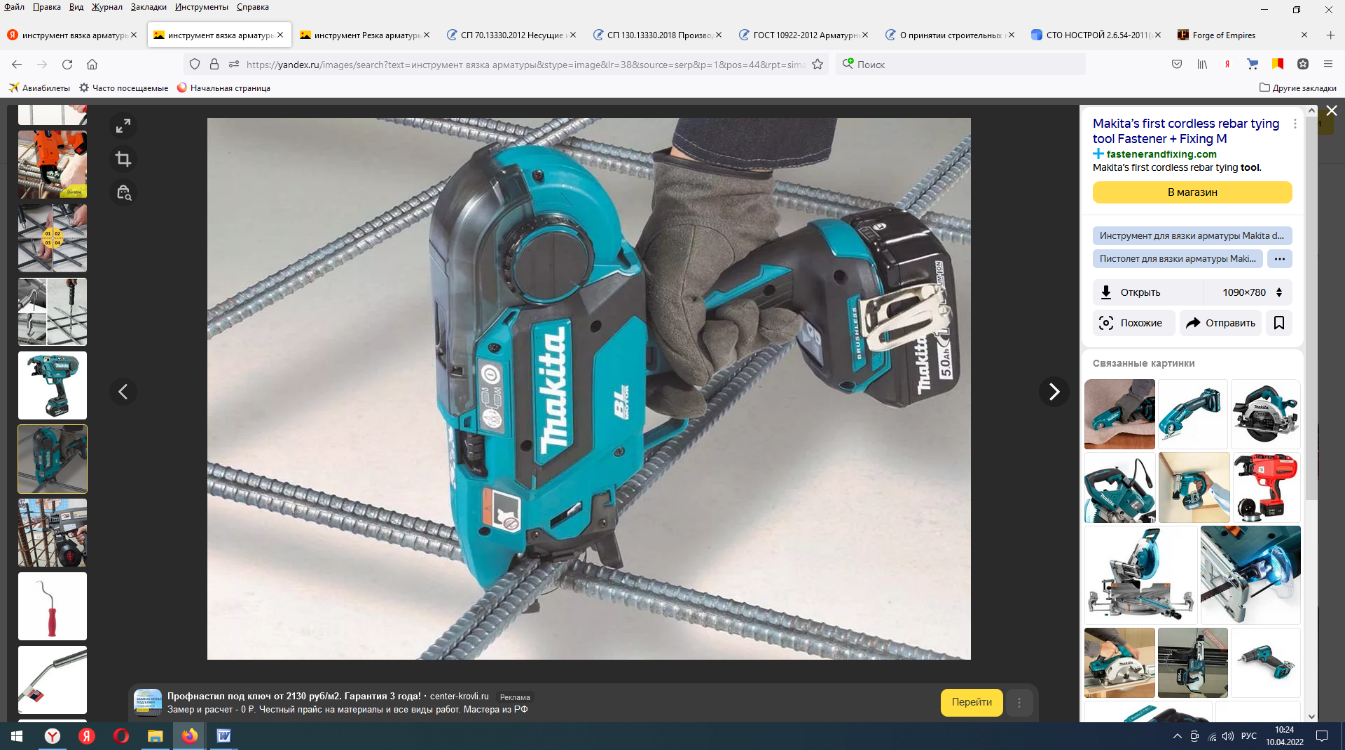Expand image to fullscreen with arrows icon
The image size is (1345, 750).
(123, 126)
